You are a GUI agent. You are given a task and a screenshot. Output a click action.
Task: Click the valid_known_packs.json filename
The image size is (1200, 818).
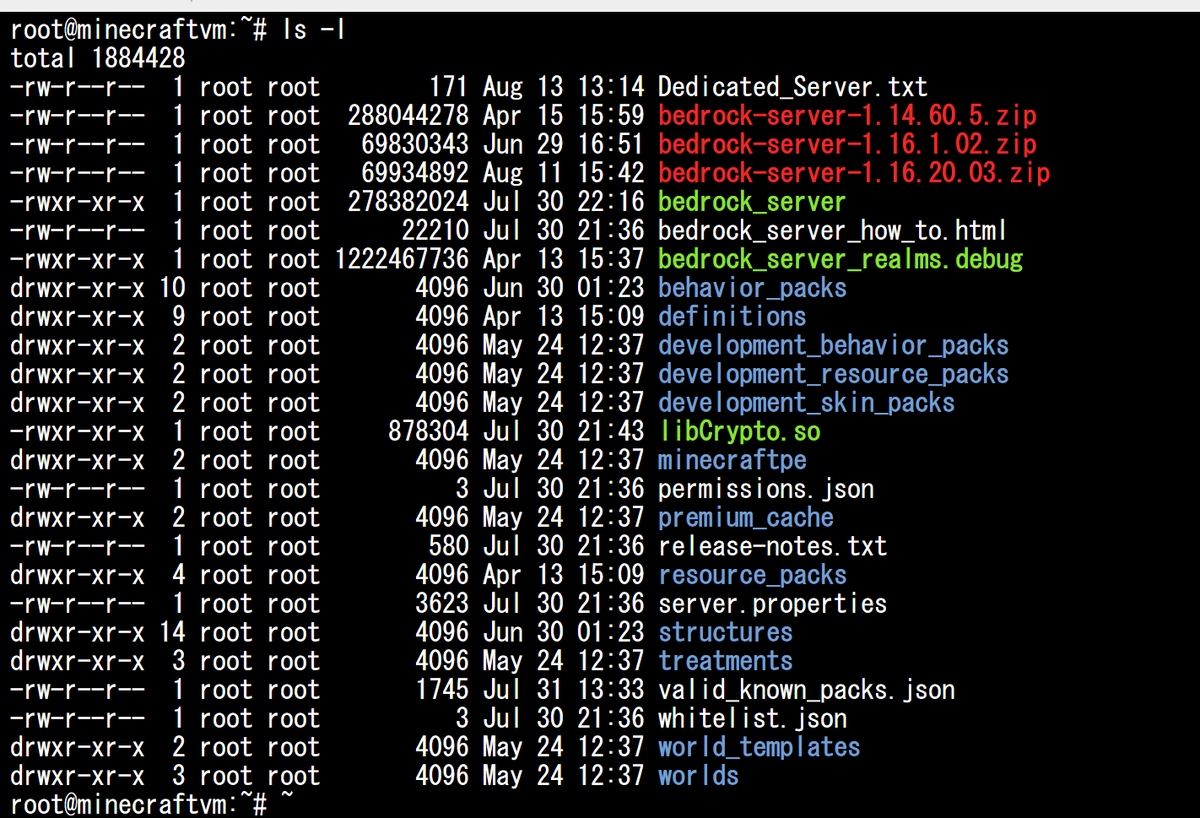tap(806, 692)
